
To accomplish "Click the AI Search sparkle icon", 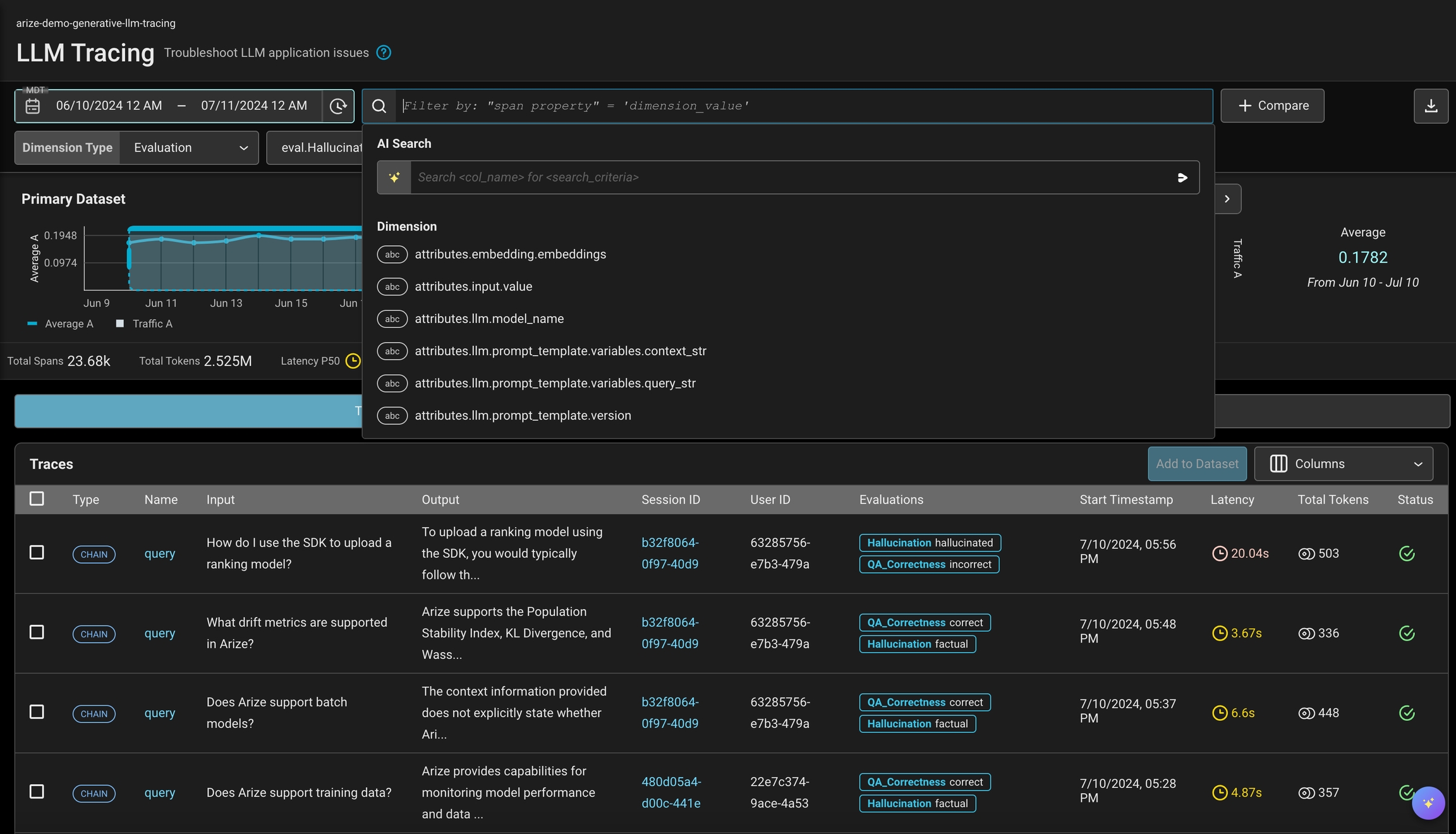I will 394,178.
